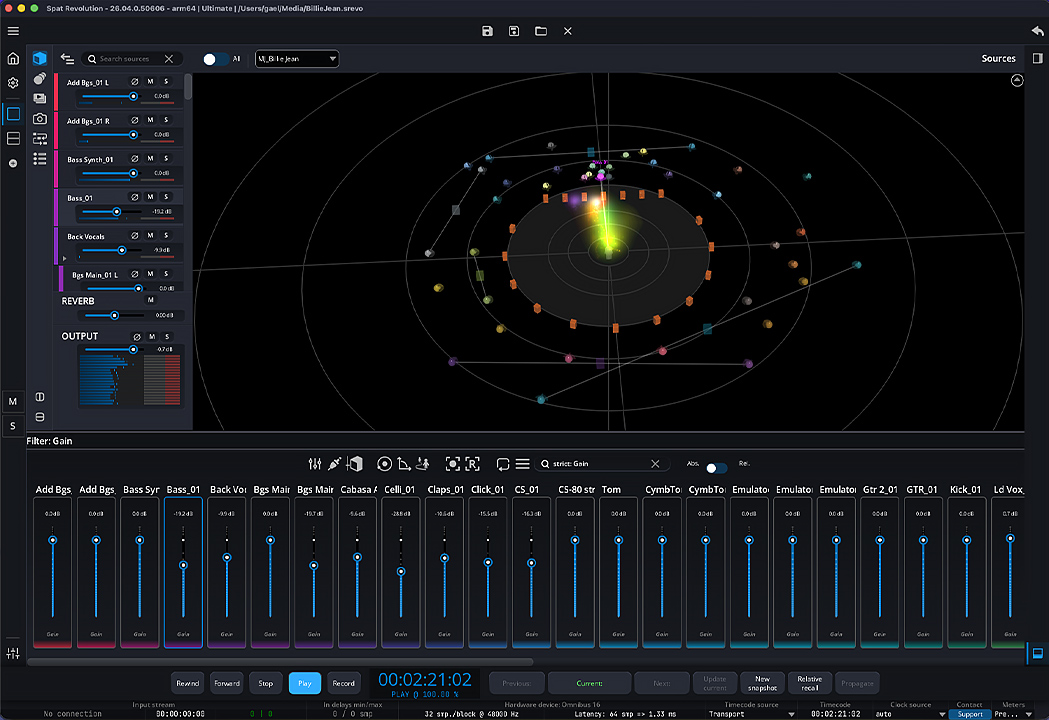Click the Relative recall button
Screen dimensions: 1049x720
pos(809,683)
